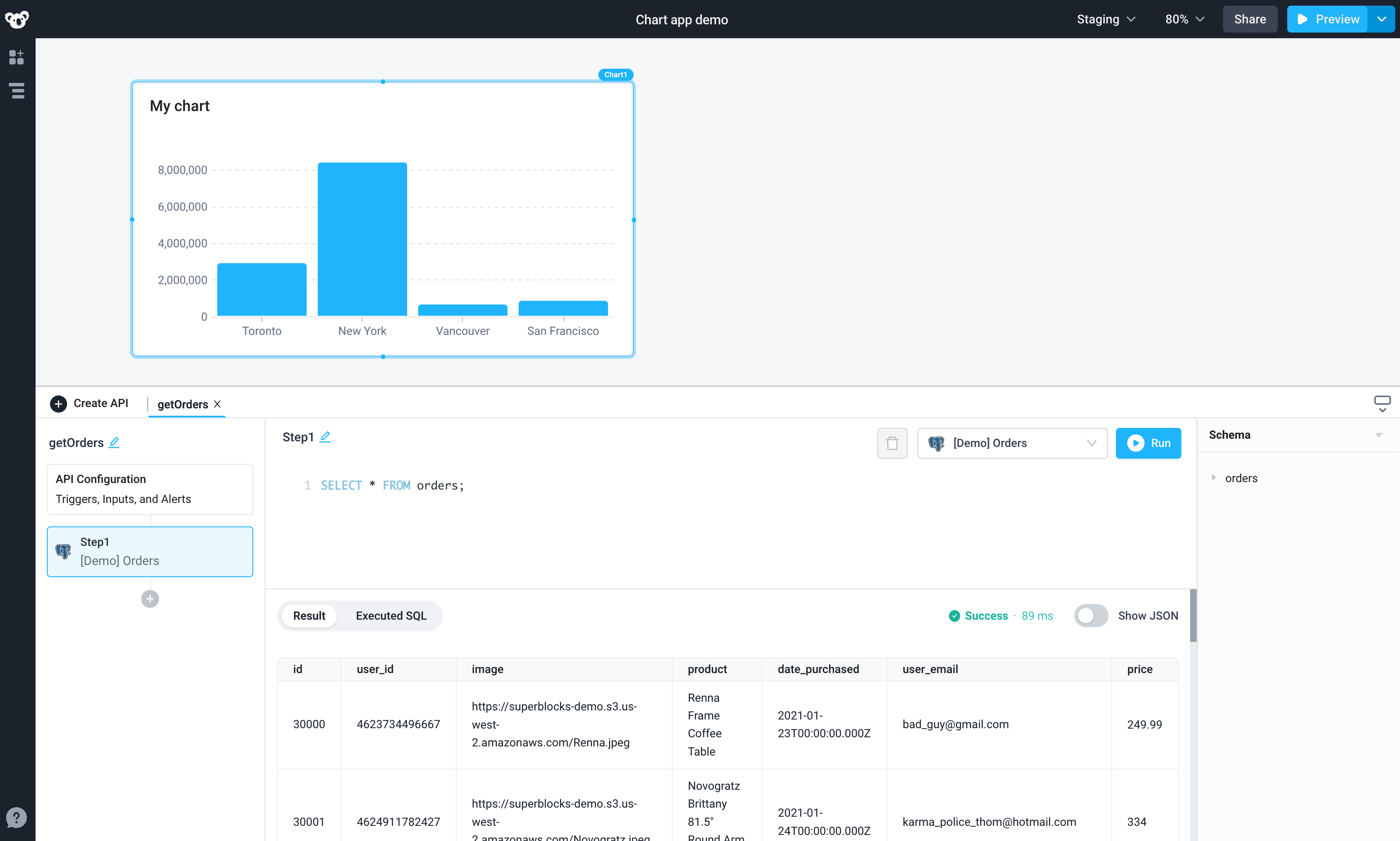
Task: Open the 80% zoom level dropdown
Action: (1184, 19)
